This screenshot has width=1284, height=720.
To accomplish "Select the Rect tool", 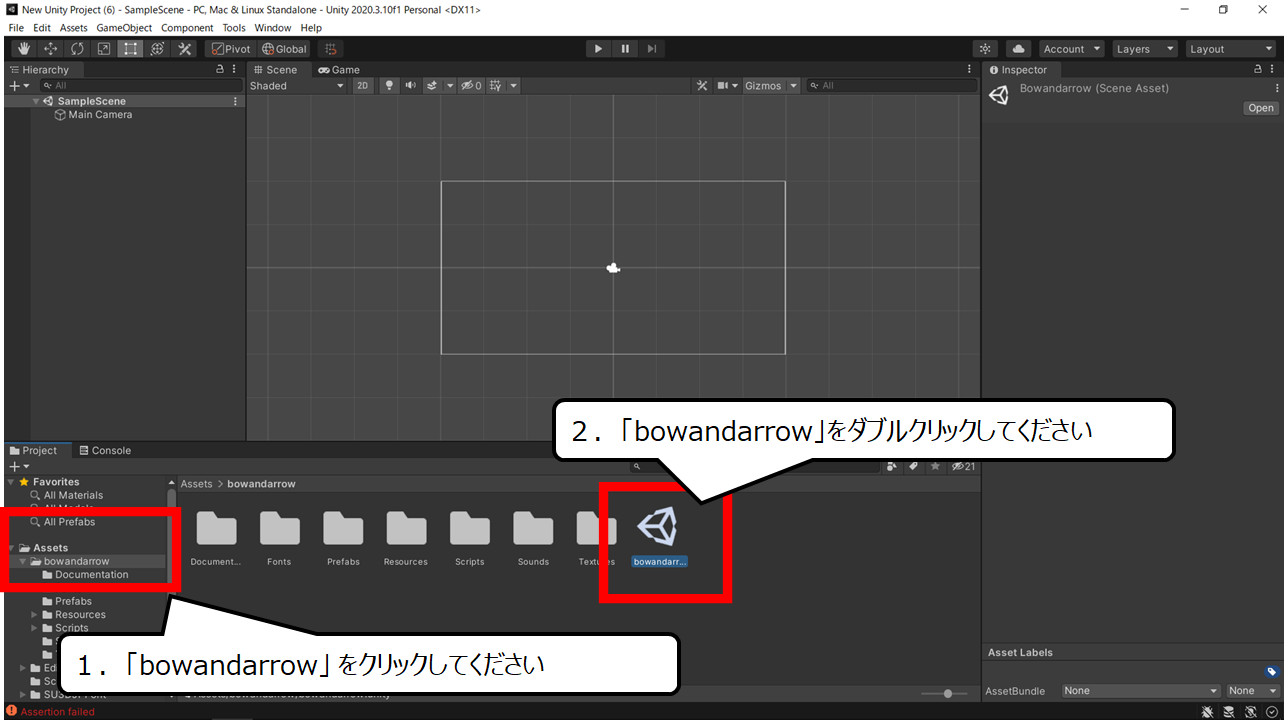I will point(131,49).
